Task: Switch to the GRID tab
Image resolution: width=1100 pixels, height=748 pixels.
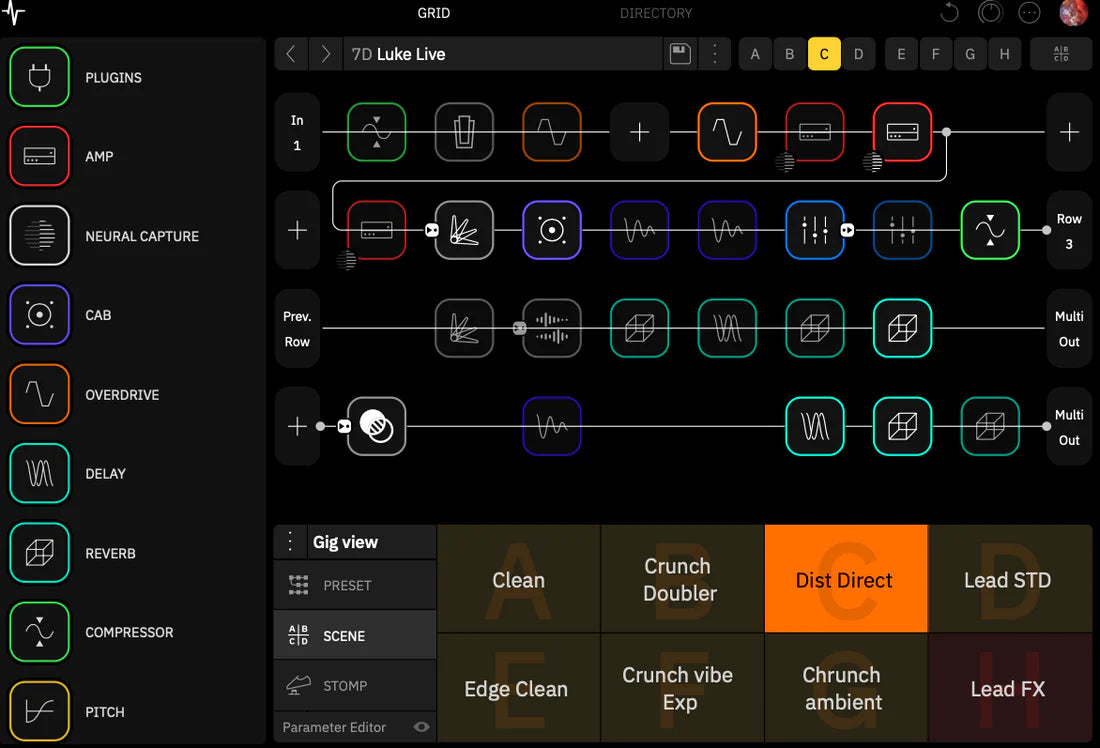Action: click(x=434, y=13)
